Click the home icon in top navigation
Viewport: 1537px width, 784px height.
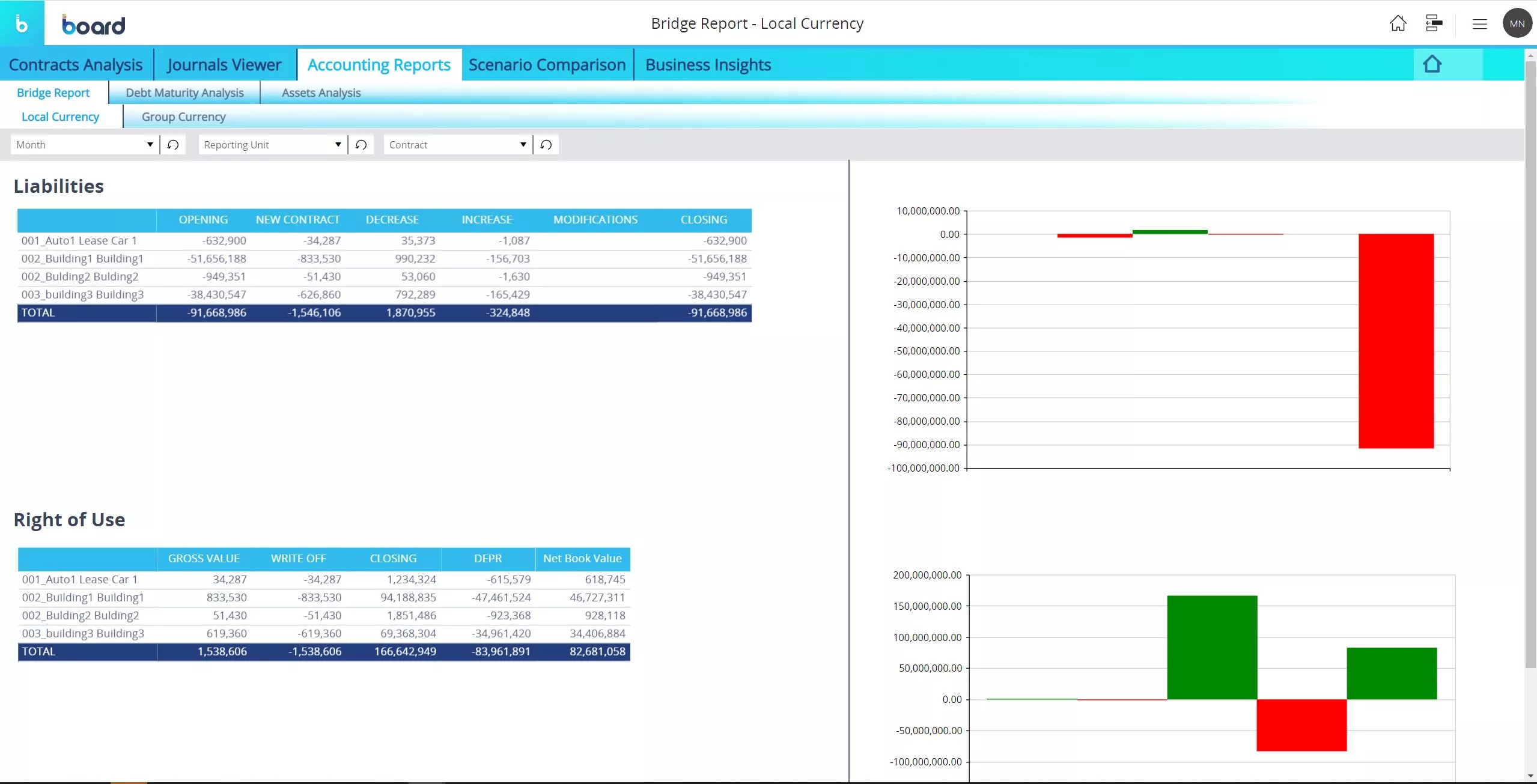pos(1397,22)
